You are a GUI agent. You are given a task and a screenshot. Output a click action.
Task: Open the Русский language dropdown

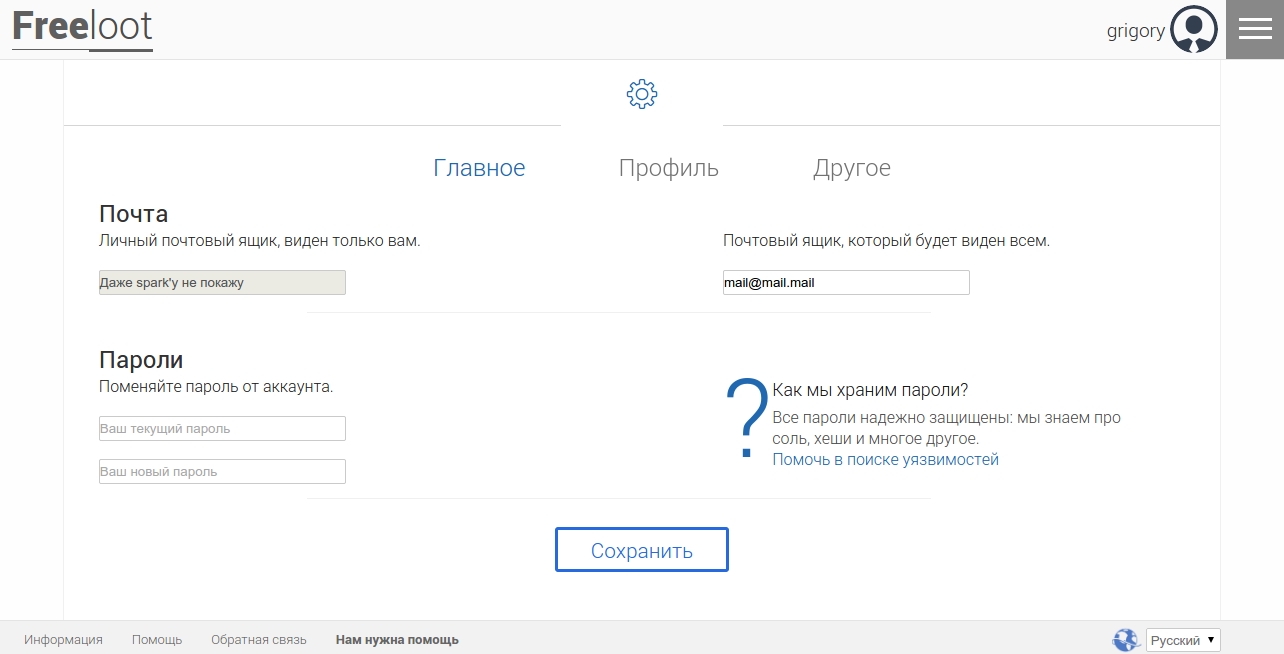click(x=1183, y=640)
